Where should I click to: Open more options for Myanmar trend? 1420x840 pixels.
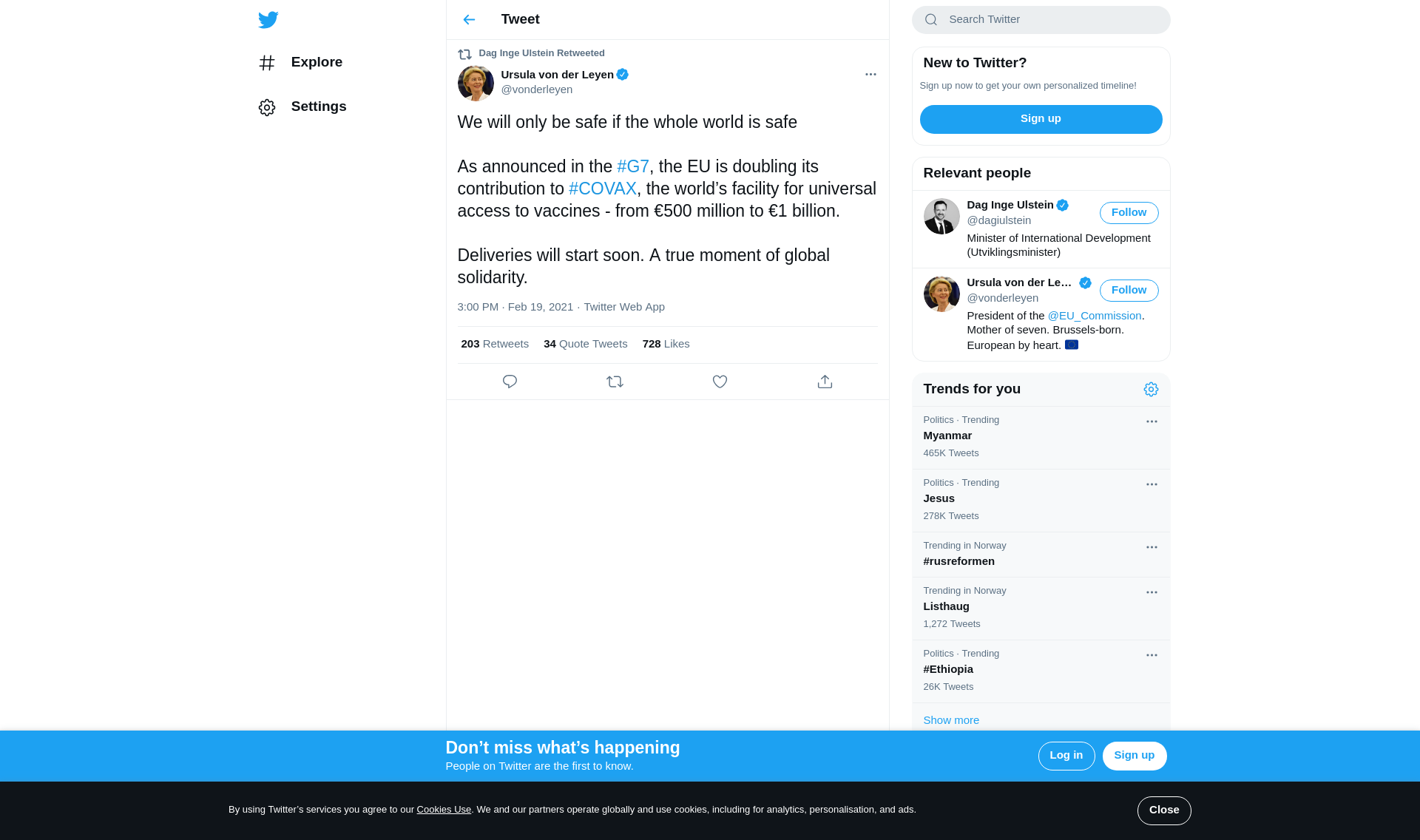[x=1152, y=421]
